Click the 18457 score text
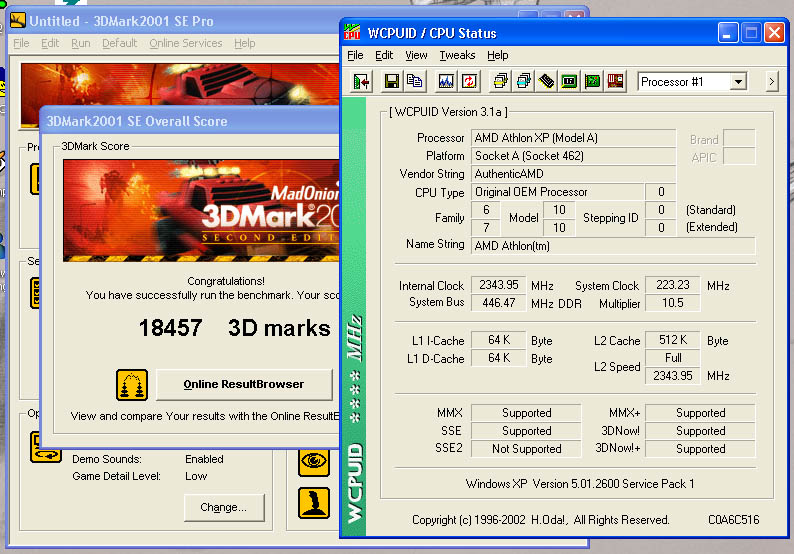The width and height of the screenshot is (794, 554). 171,328
